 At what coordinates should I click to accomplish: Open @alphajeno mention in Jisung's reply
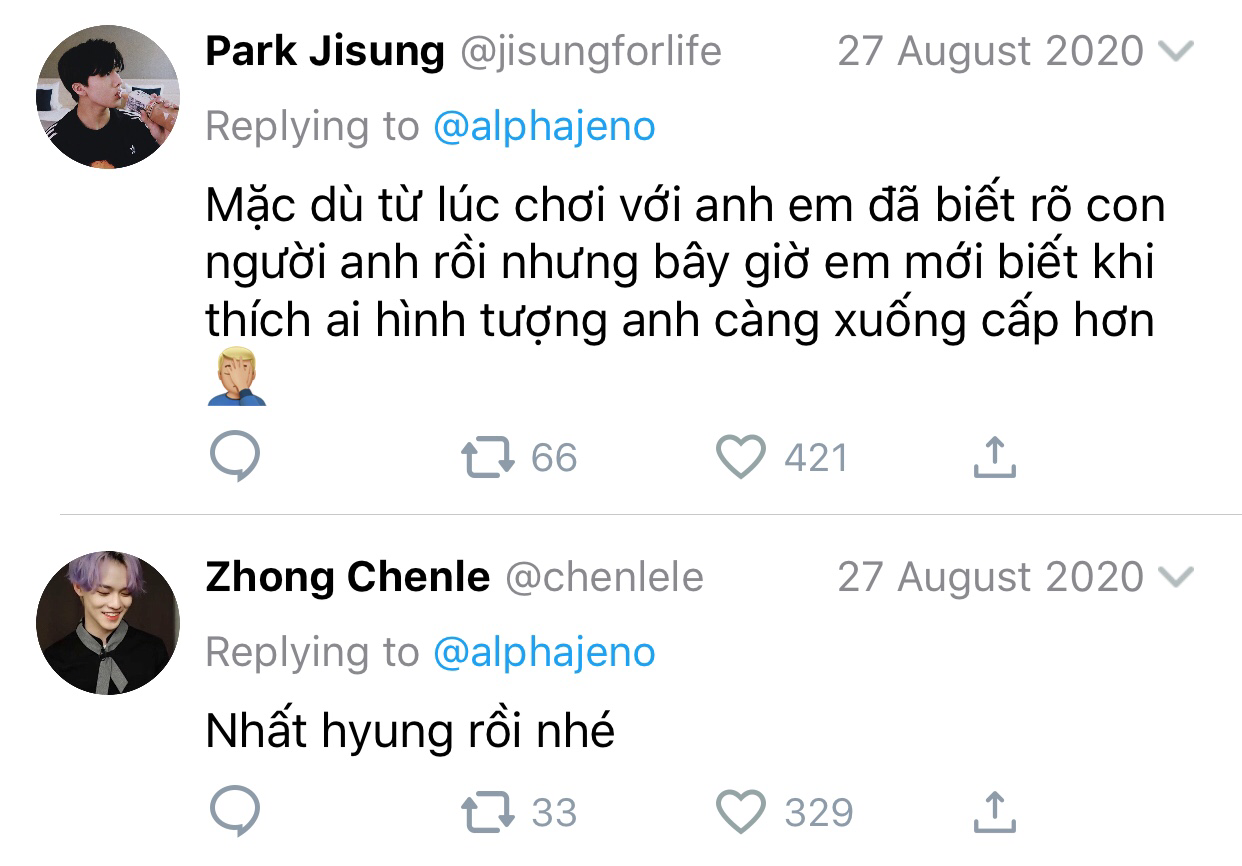click(544, 127)
